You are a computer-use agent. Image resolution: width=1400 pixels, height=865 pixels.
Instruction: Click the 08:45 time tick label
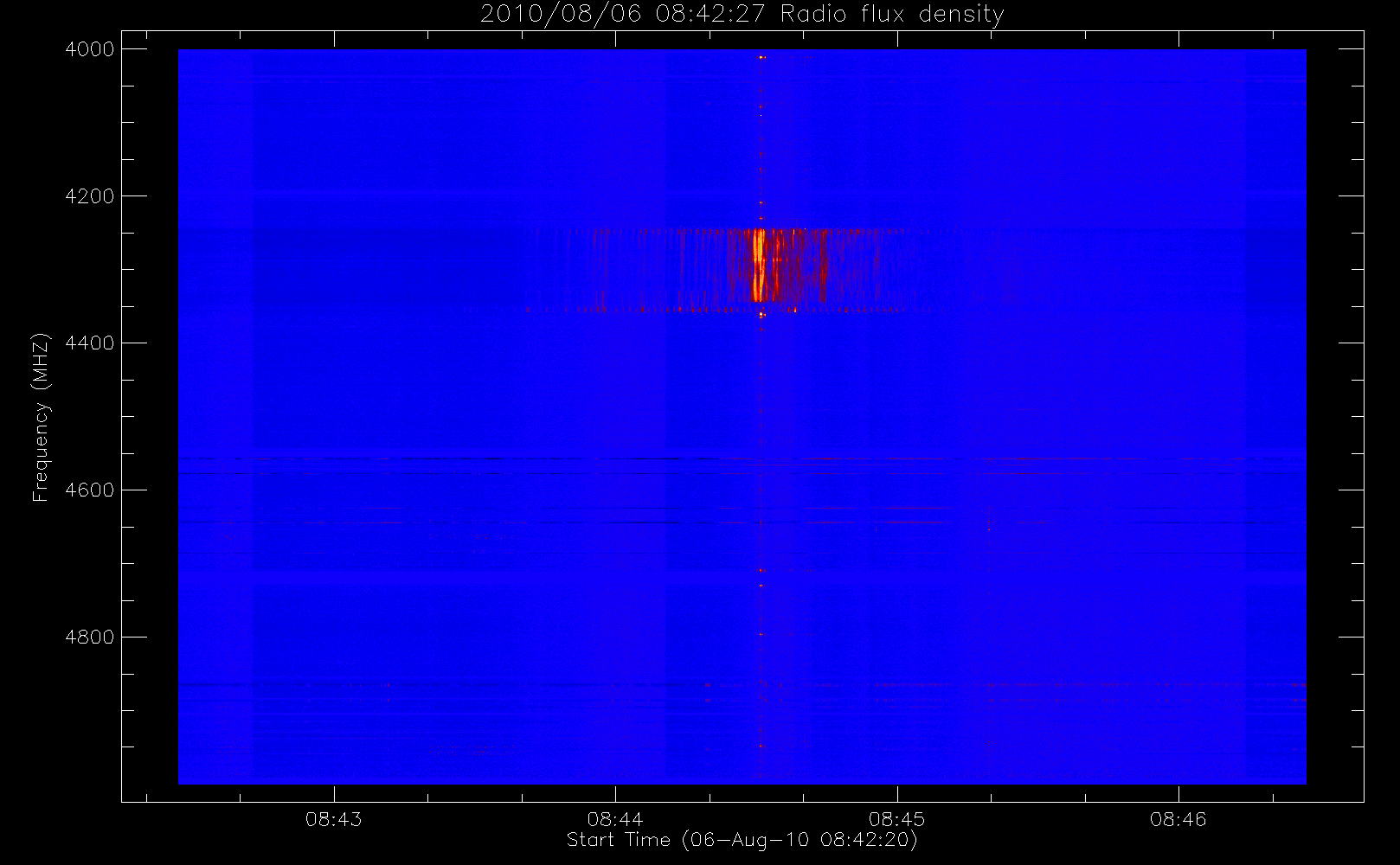[896, 819]
